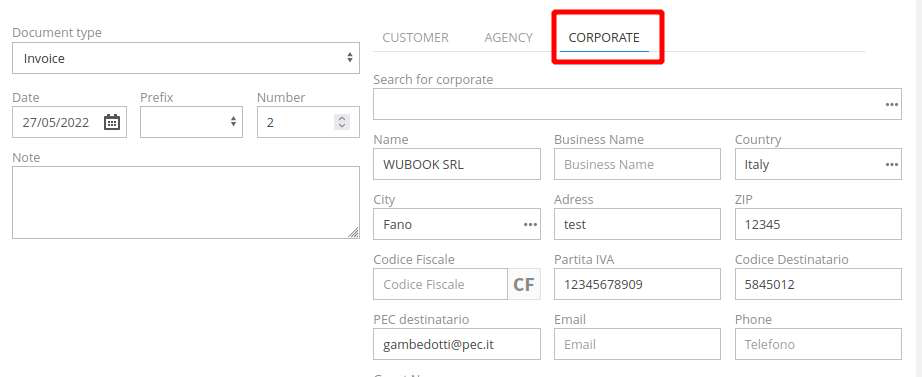Focus the Codice Destinatario field

point(818,284)
